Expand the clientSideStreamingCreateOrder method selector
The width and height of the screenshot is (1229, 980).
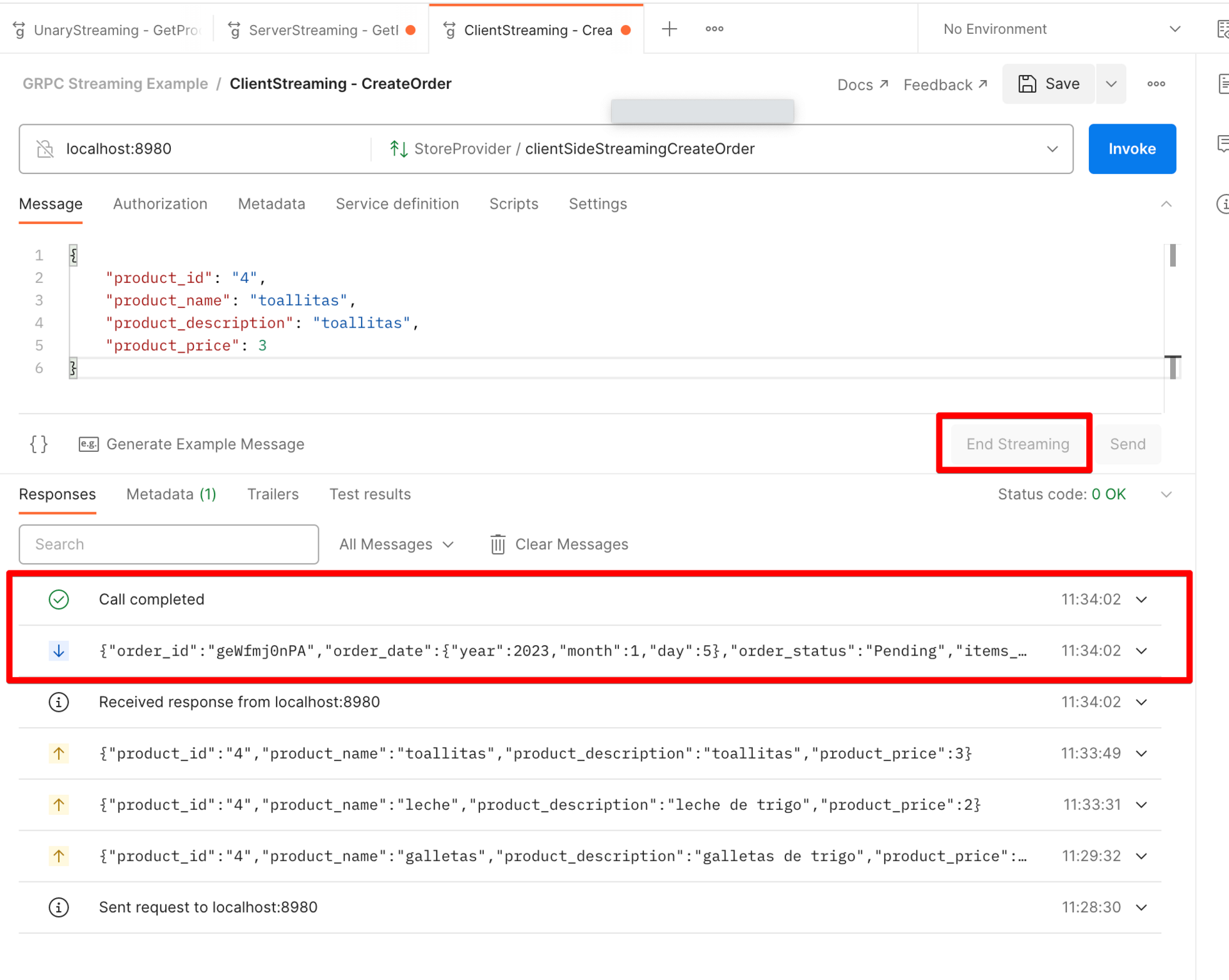(x=1052, y=149)
